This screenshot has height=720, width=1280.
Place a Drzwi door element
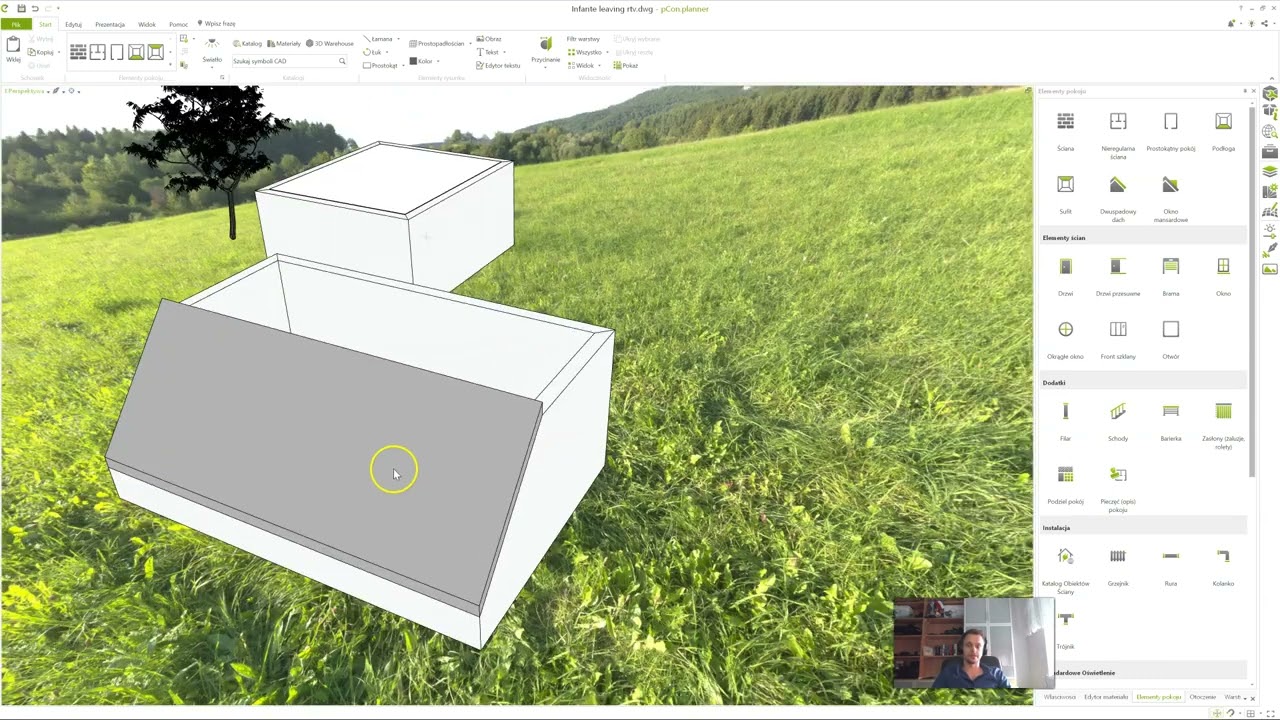click(x=1065, y=275)
